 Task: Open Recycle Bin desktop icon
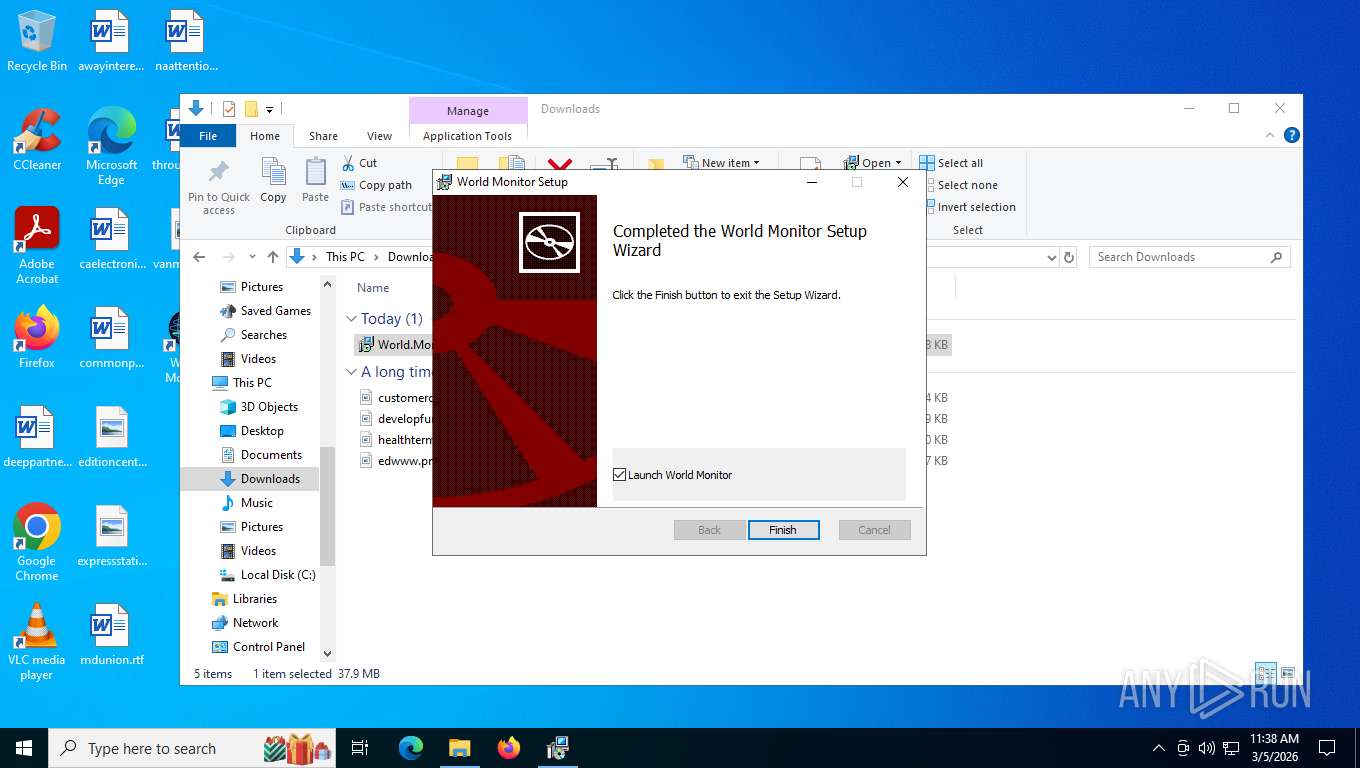37,42
